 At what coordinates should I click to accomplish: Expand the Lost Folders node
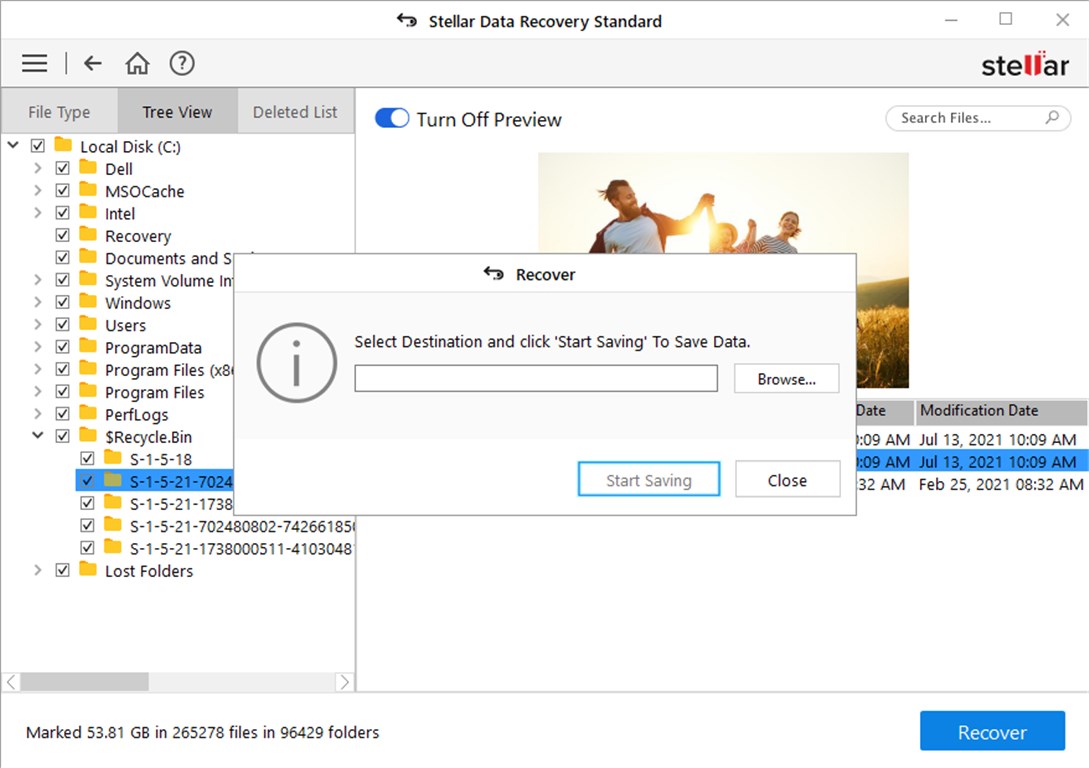coord(38,570)
